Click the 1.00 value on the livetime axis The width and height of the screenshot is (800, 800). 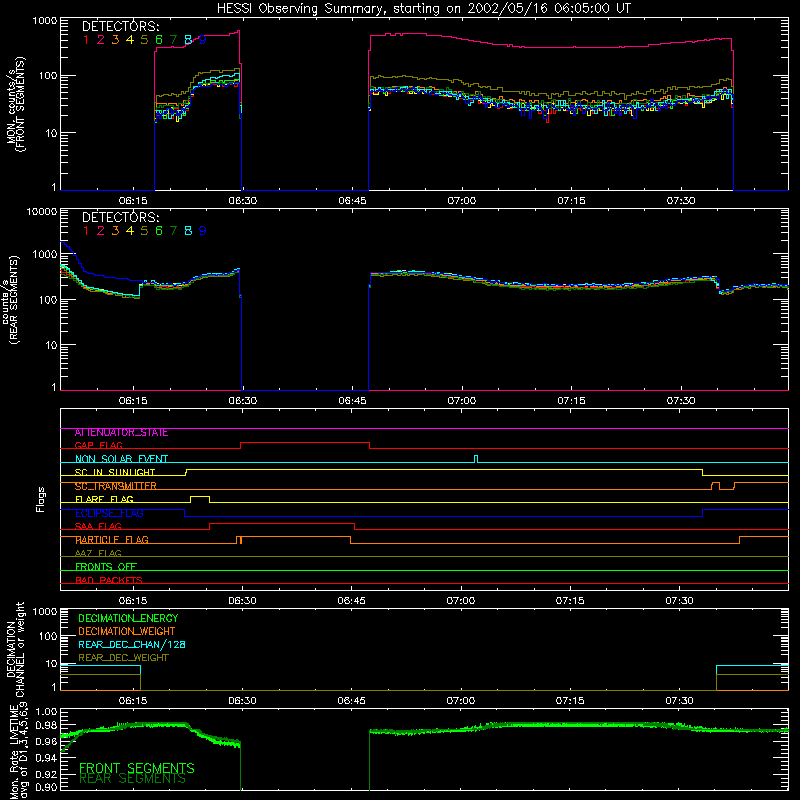[45, 711]
